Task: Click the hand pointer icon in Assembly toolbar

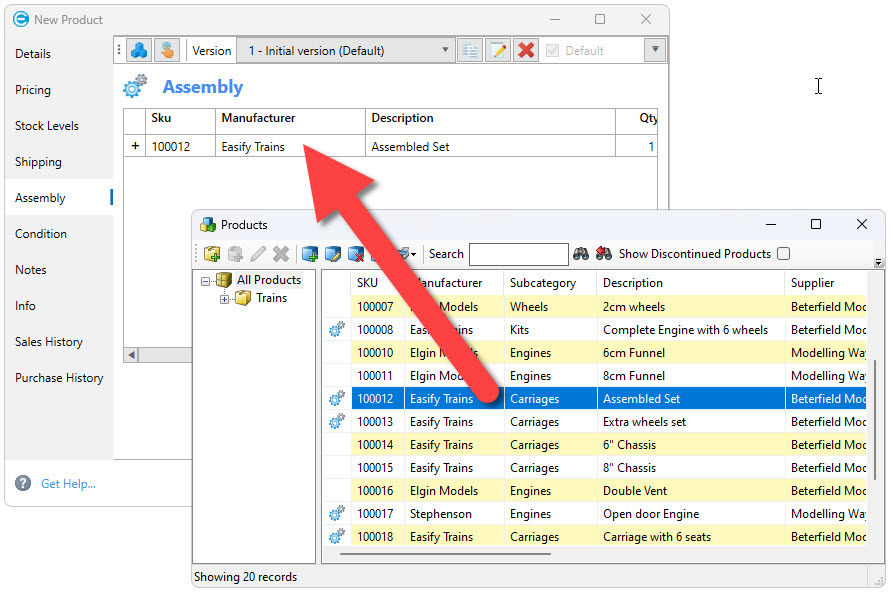Action: point(167,50)
